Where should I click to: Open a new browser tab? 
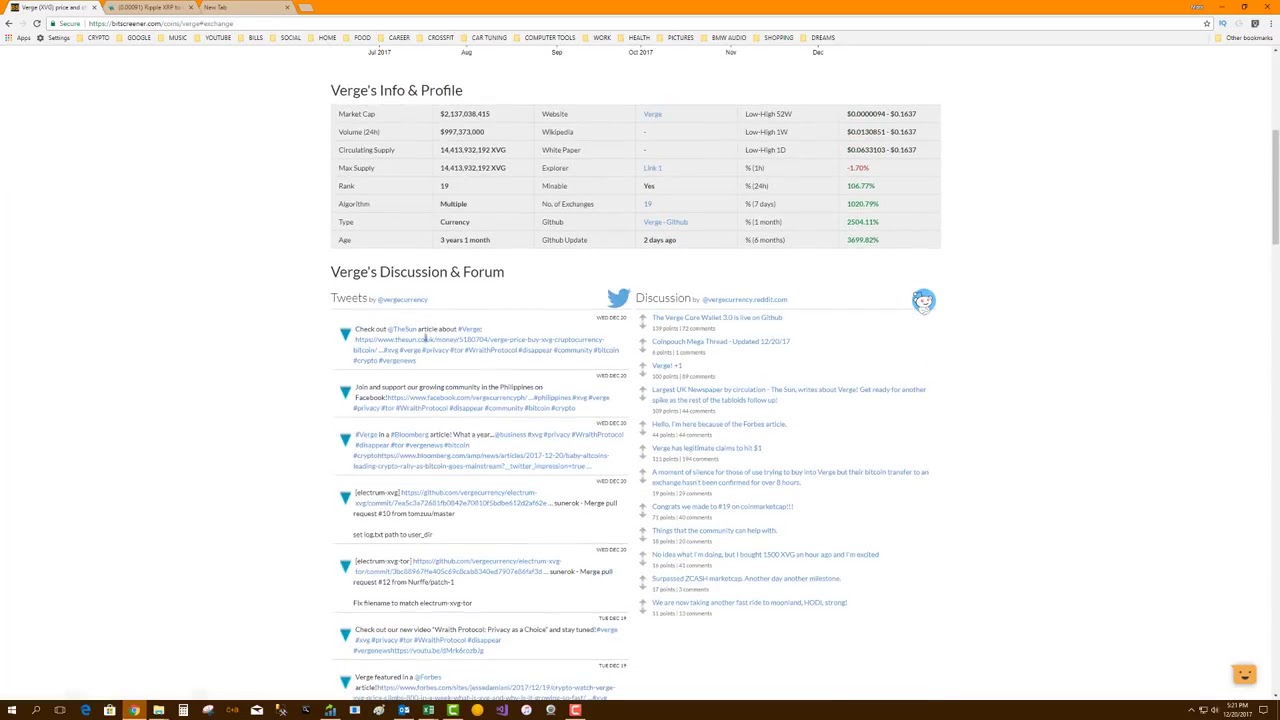[306, 7]
